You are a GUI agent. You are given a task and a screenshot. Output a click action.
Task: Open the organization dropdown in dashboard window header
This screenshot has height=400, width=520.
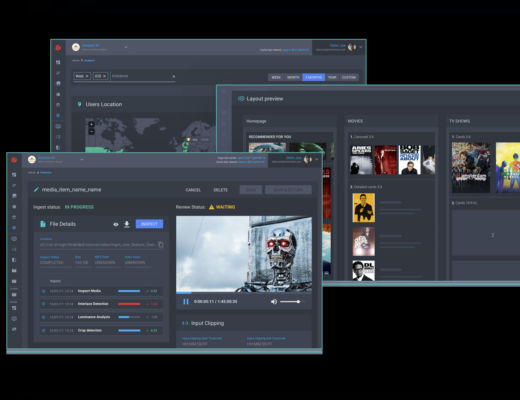[126, 47]
